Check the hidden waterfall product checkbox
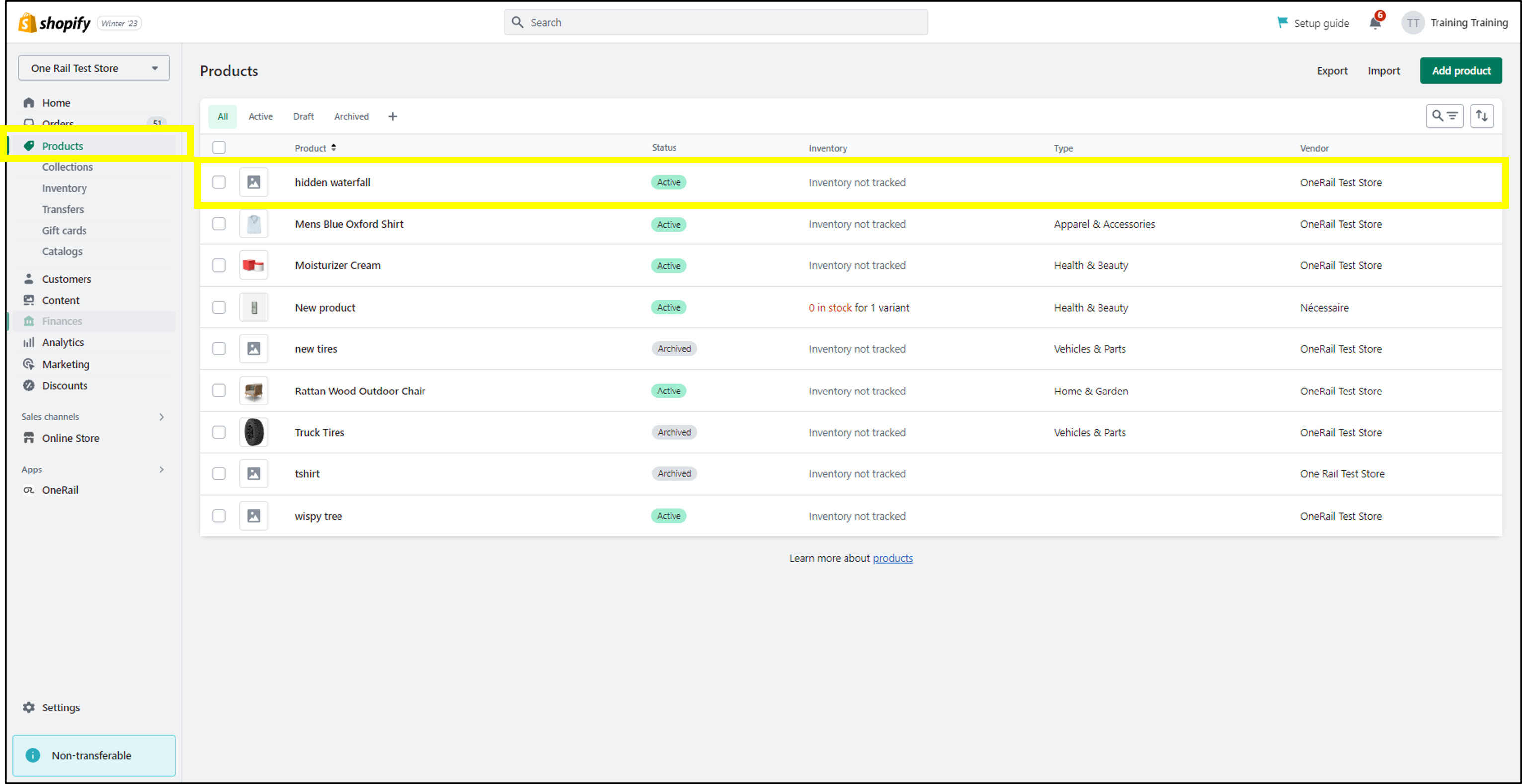Viewport: 1522px width, 784px height. 219,182
